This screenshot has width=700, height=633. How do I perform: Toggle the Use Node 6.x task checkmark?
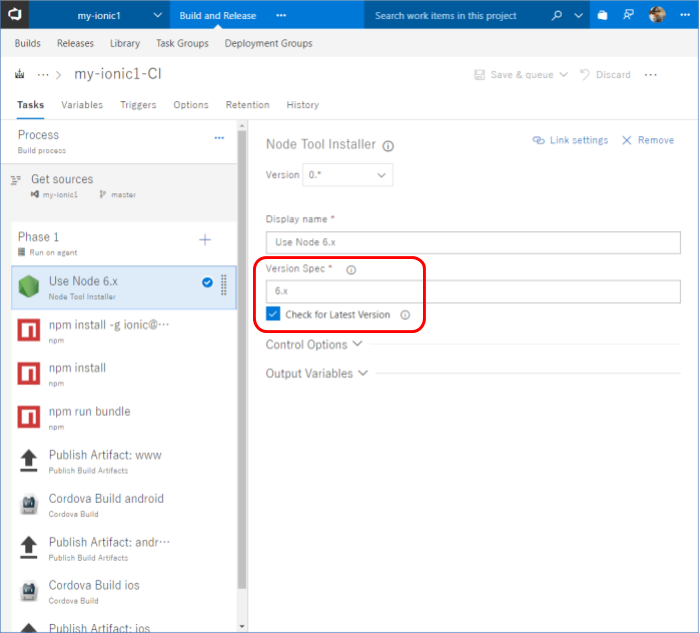coord(207,282)
